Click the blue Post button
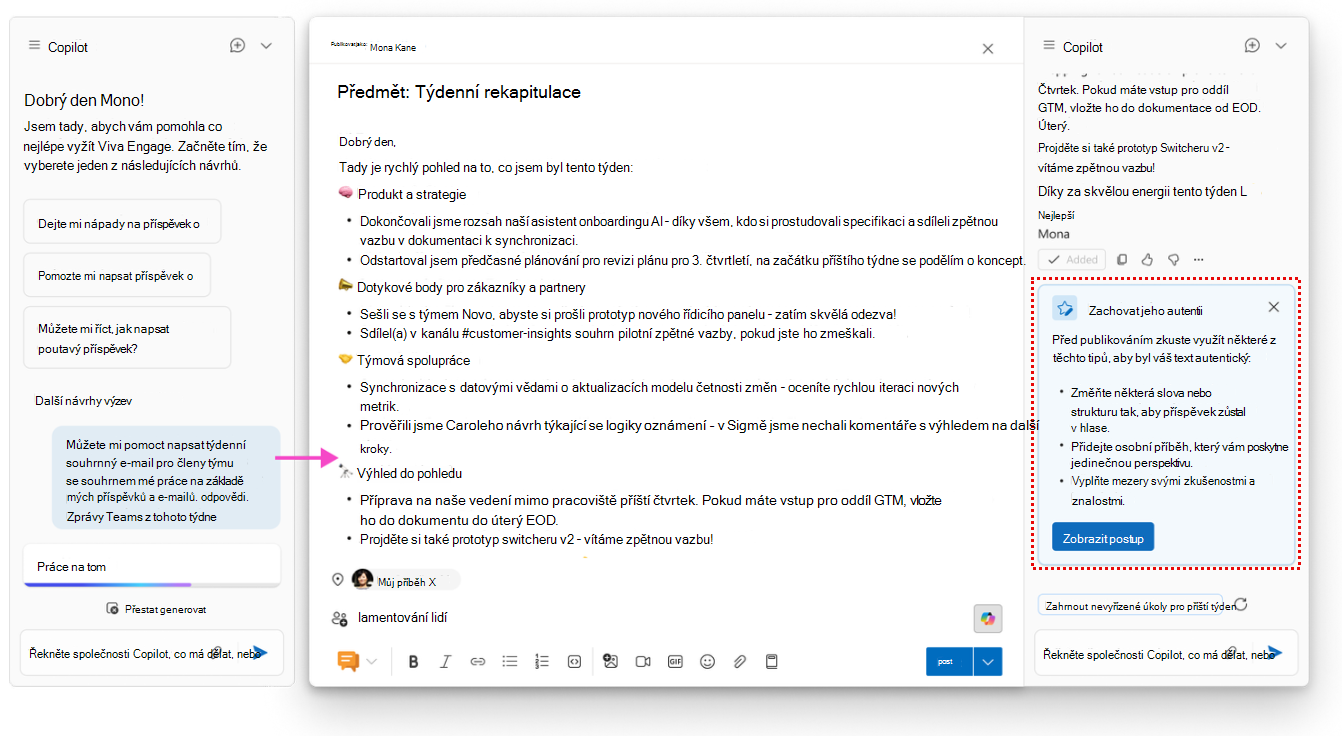 949,662
